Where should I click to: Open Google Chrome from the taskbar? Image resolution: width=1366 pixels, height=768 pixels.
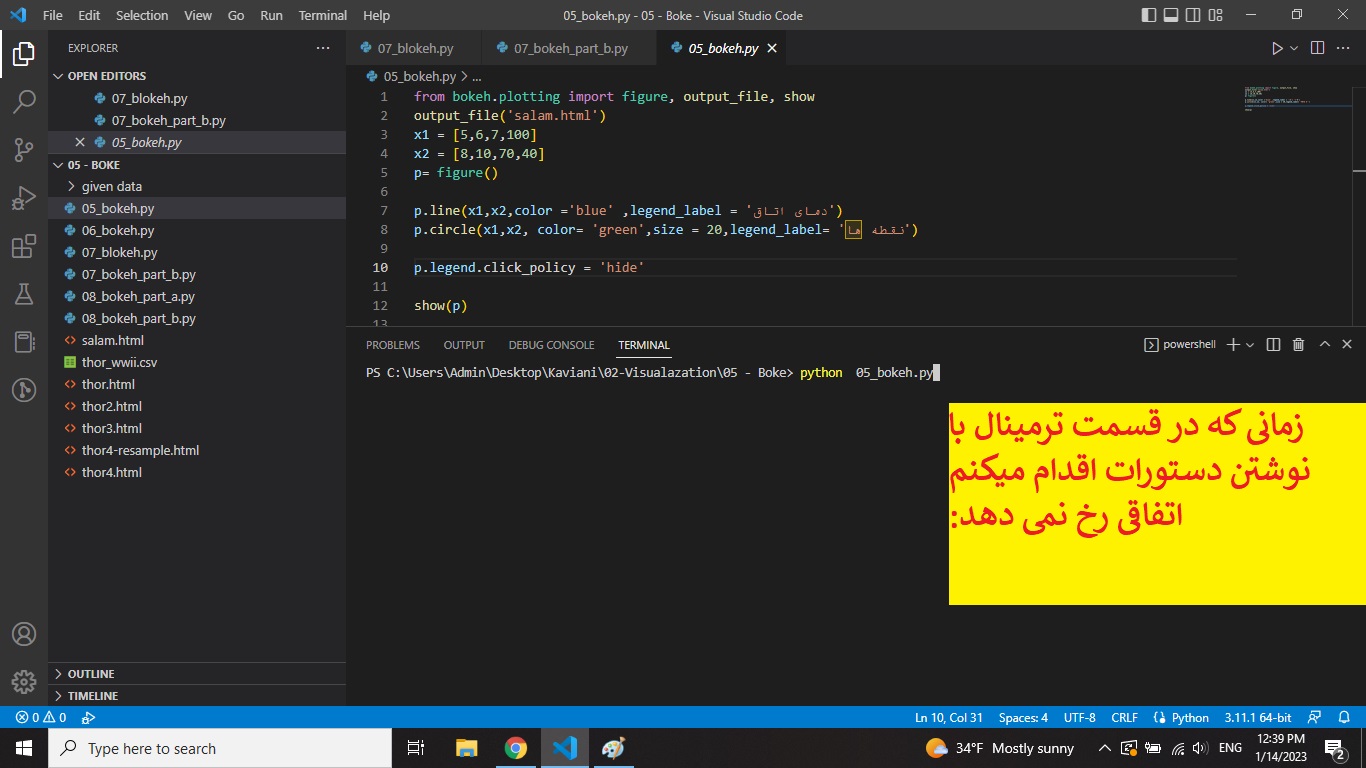[515, 748]
